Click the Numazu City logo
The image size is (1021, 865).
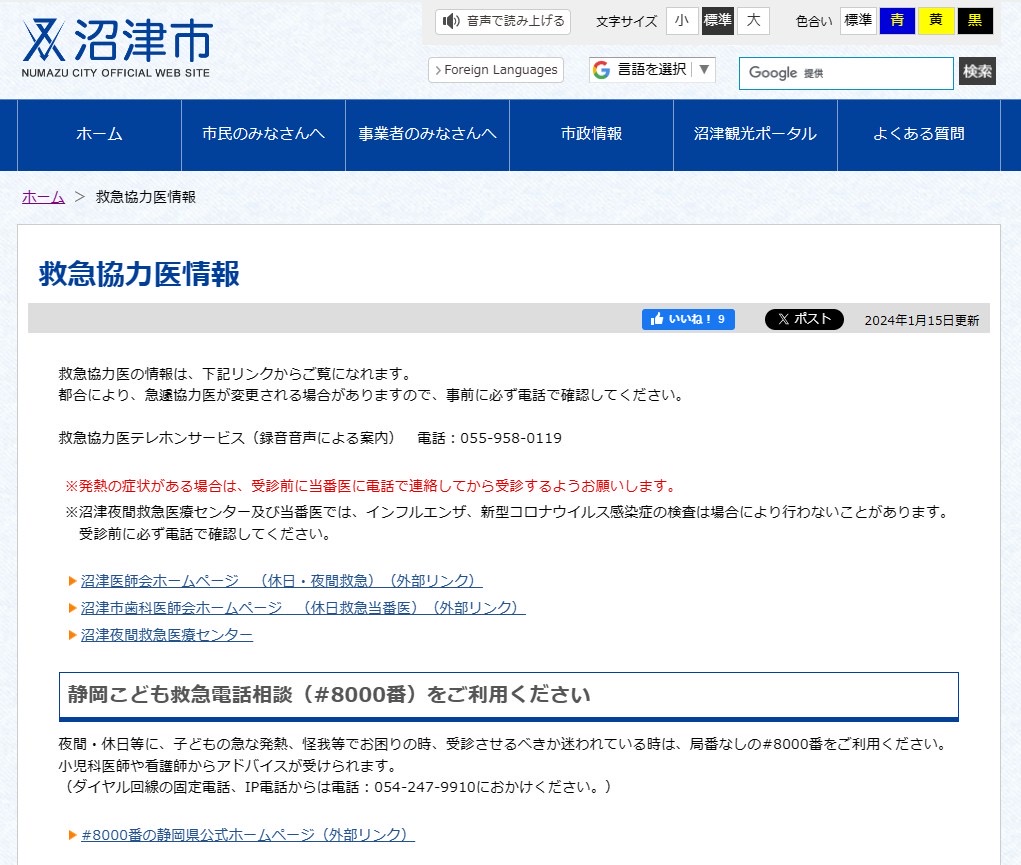tap(117, 47)
